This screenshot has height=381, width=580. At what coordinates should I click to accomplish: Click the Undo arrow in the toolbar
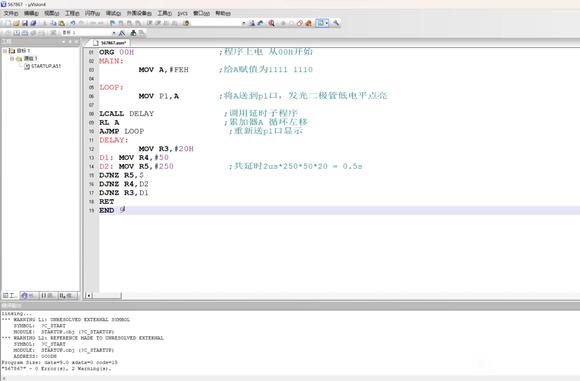[72, 23]
